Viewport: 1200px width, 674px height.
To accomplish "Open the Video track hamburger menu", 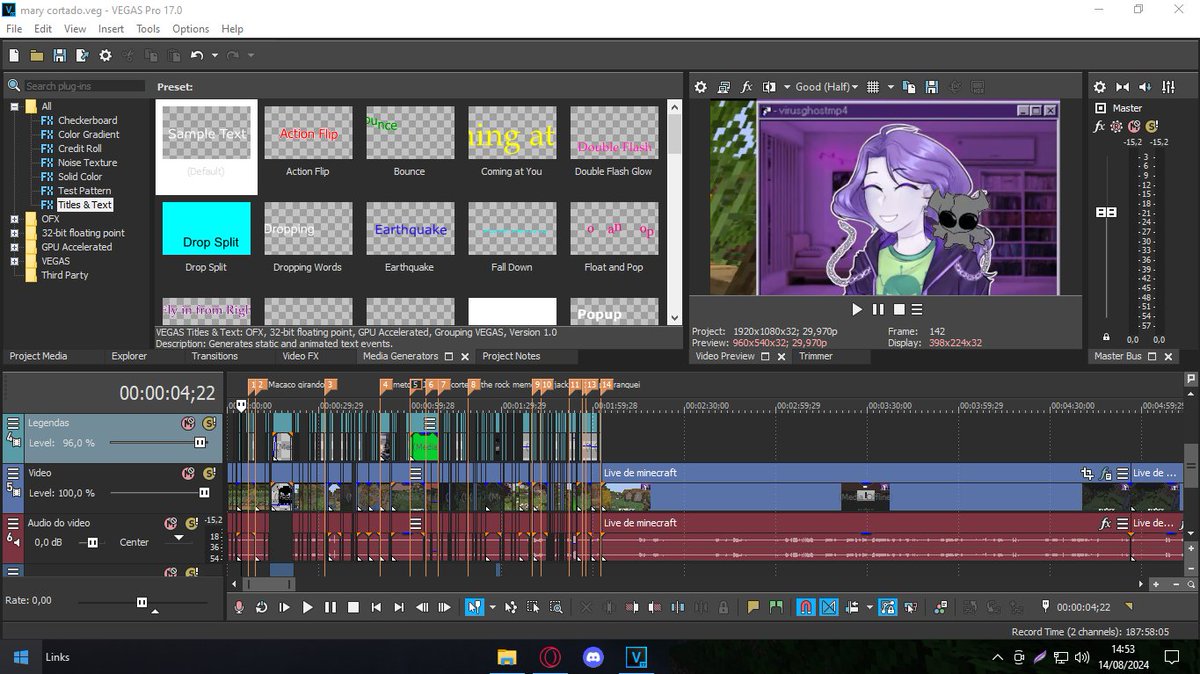I will coord(14,473).
